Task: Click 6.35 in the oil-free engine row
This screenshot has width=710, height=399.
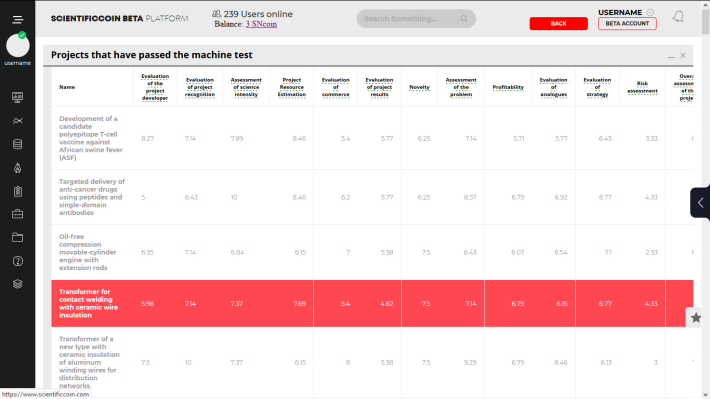Action: [x=147, y=252]
